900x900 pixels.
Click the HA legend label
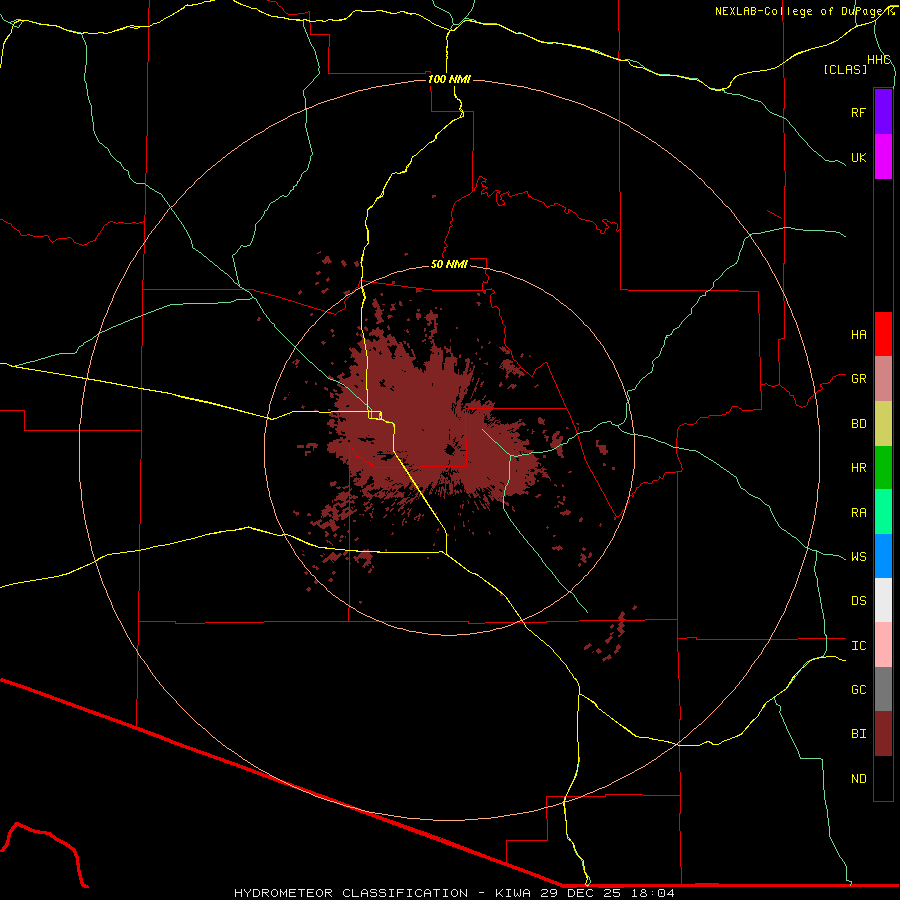coord(858,334)
